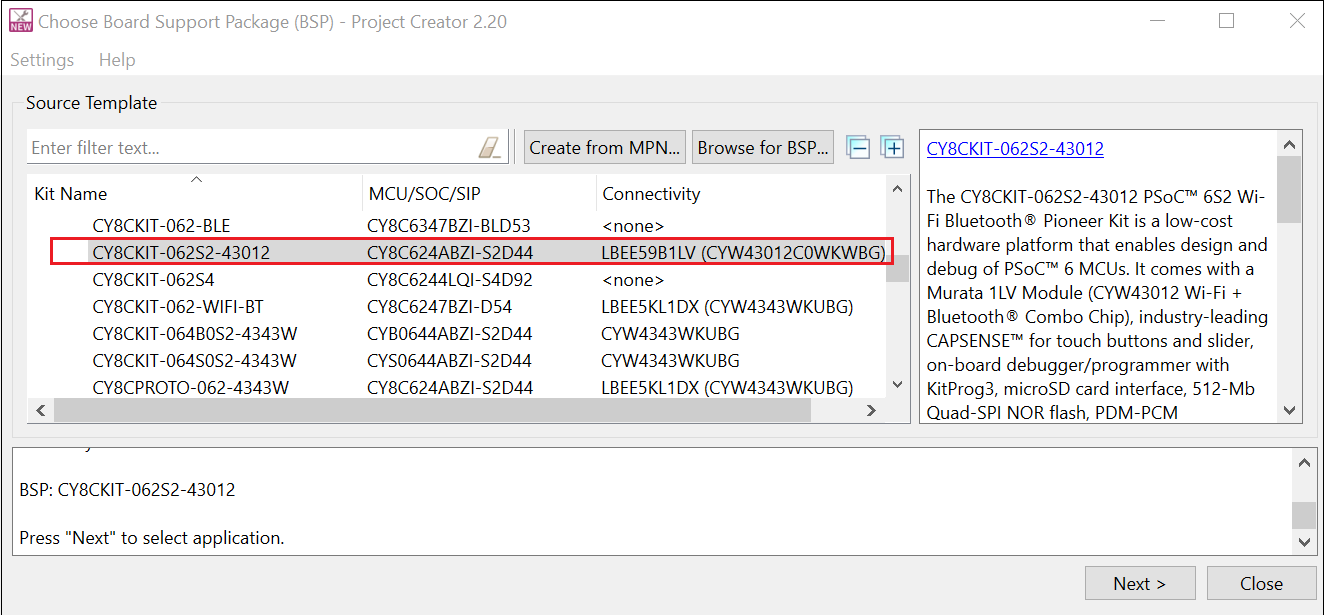Click the message log scroll up arrow

click(x=1304, y=462)
